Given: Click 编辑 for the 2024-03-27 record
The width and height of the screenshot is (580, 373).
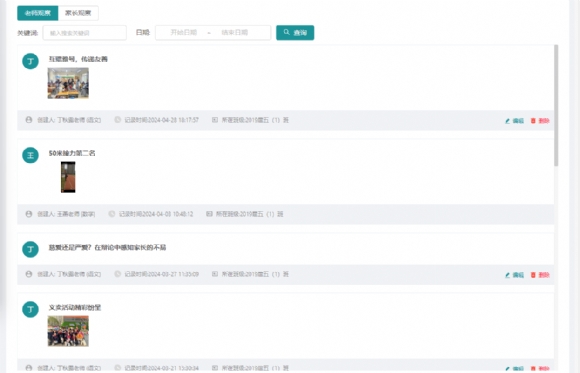Looking at the screenshot, I should [x=515, y=275].
